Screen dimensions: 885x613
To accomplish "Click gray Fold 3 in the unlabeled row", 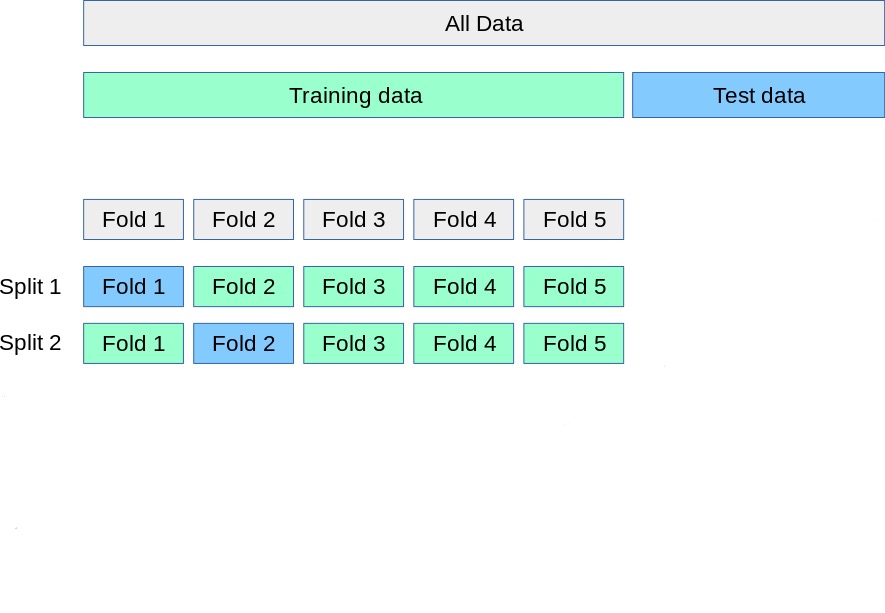I will pos(353,220).
